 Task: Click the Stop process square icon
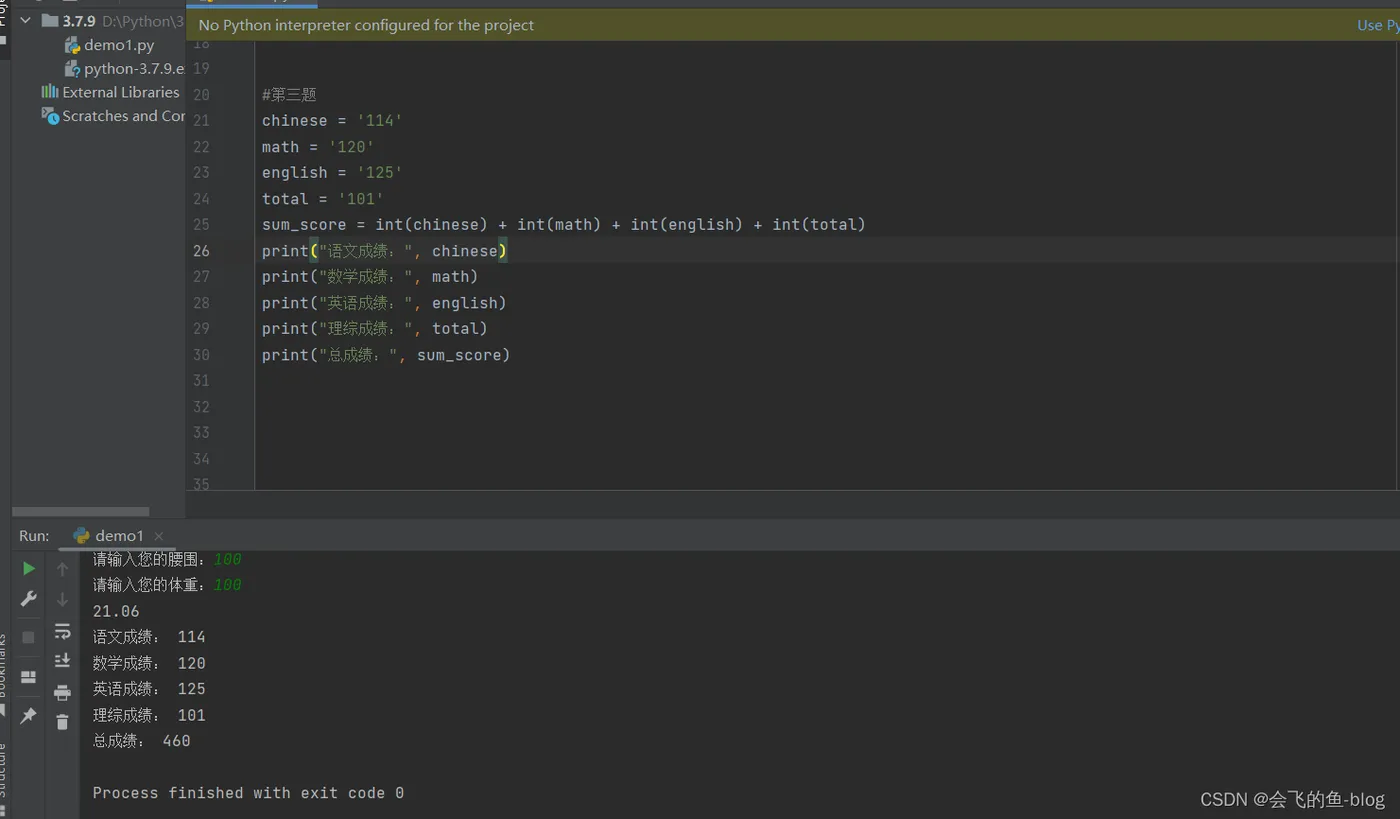point(29,637)
